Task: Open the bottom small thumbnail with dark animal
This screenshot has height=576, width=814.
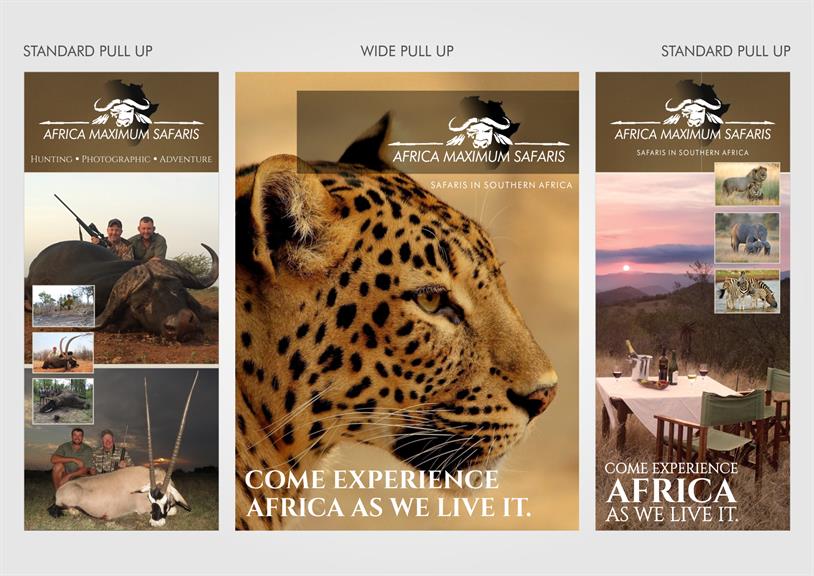Action: click(x=63, y=401)
